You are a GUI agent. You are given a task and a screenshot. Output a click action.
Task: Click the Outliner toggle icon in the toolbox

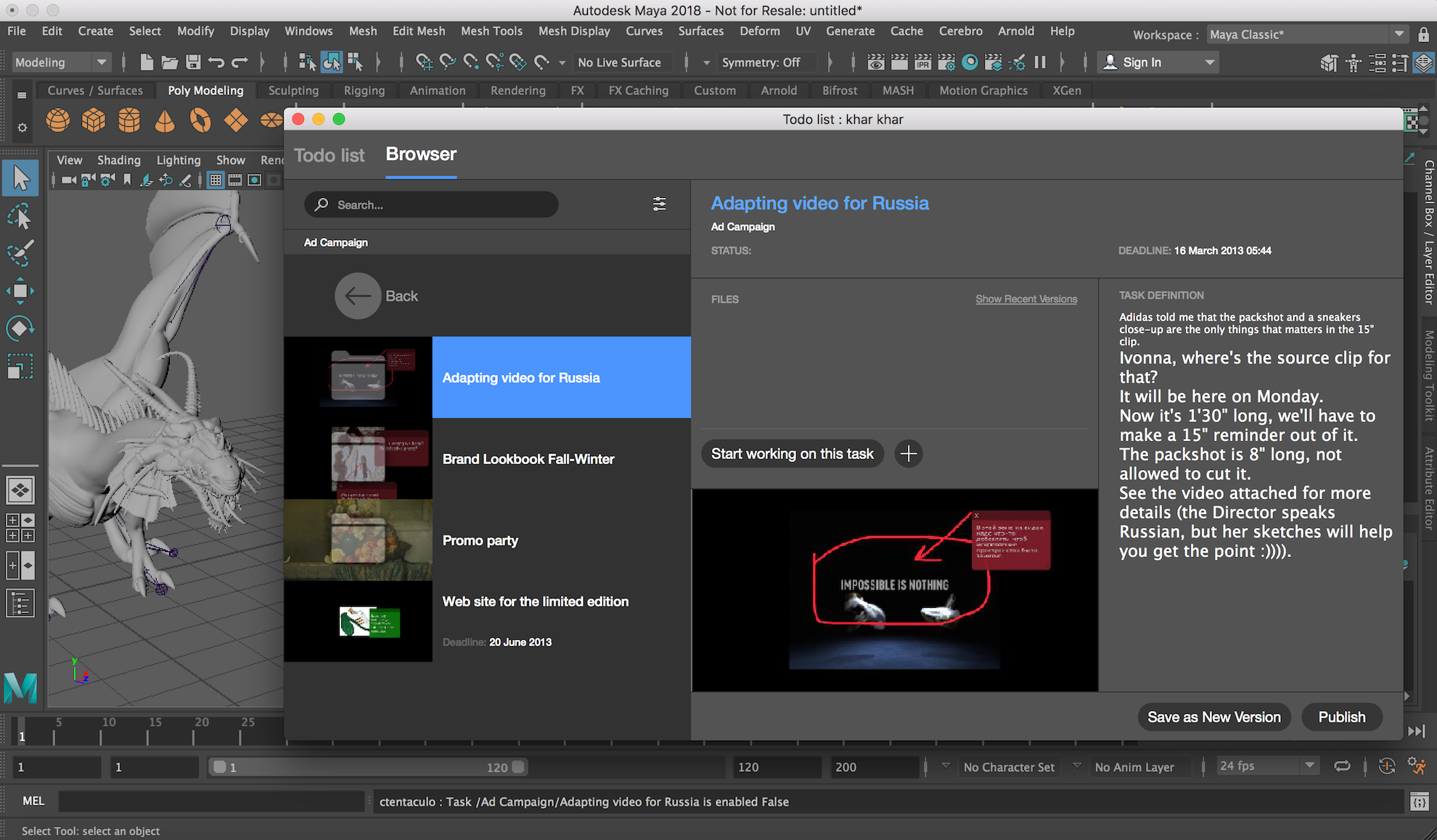point(20,604)
